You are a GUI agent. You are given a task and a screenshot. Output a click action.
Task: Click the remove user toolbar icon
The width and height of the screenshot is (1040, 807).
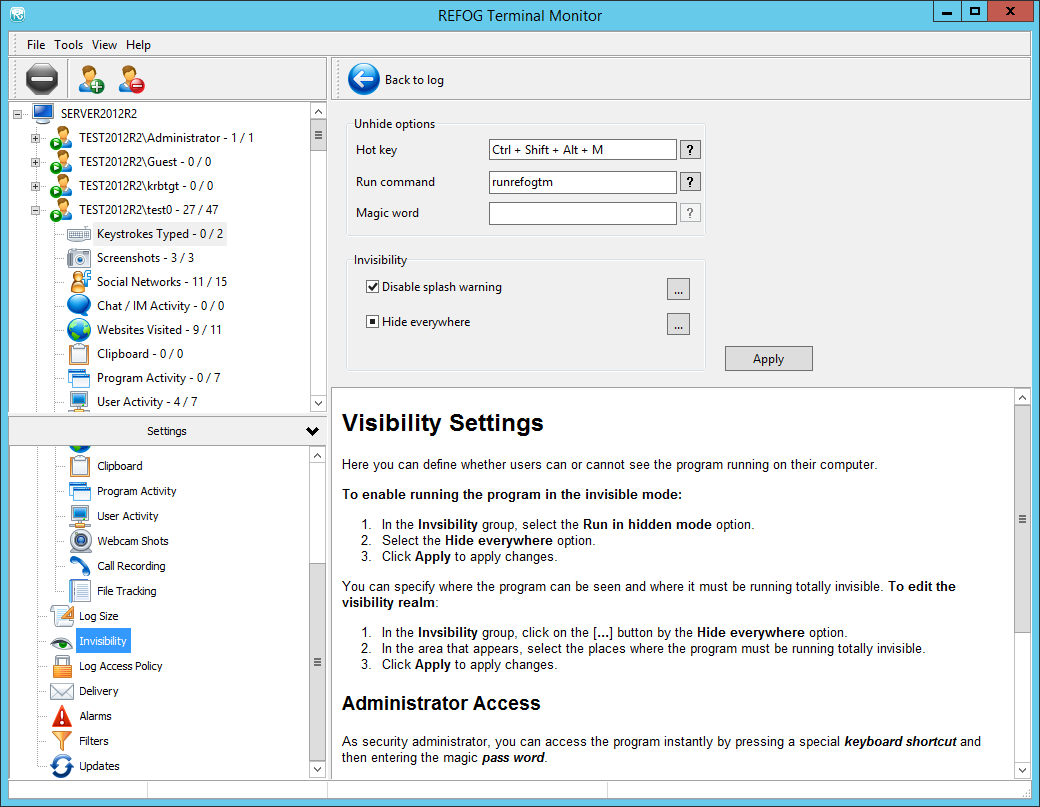131,79
